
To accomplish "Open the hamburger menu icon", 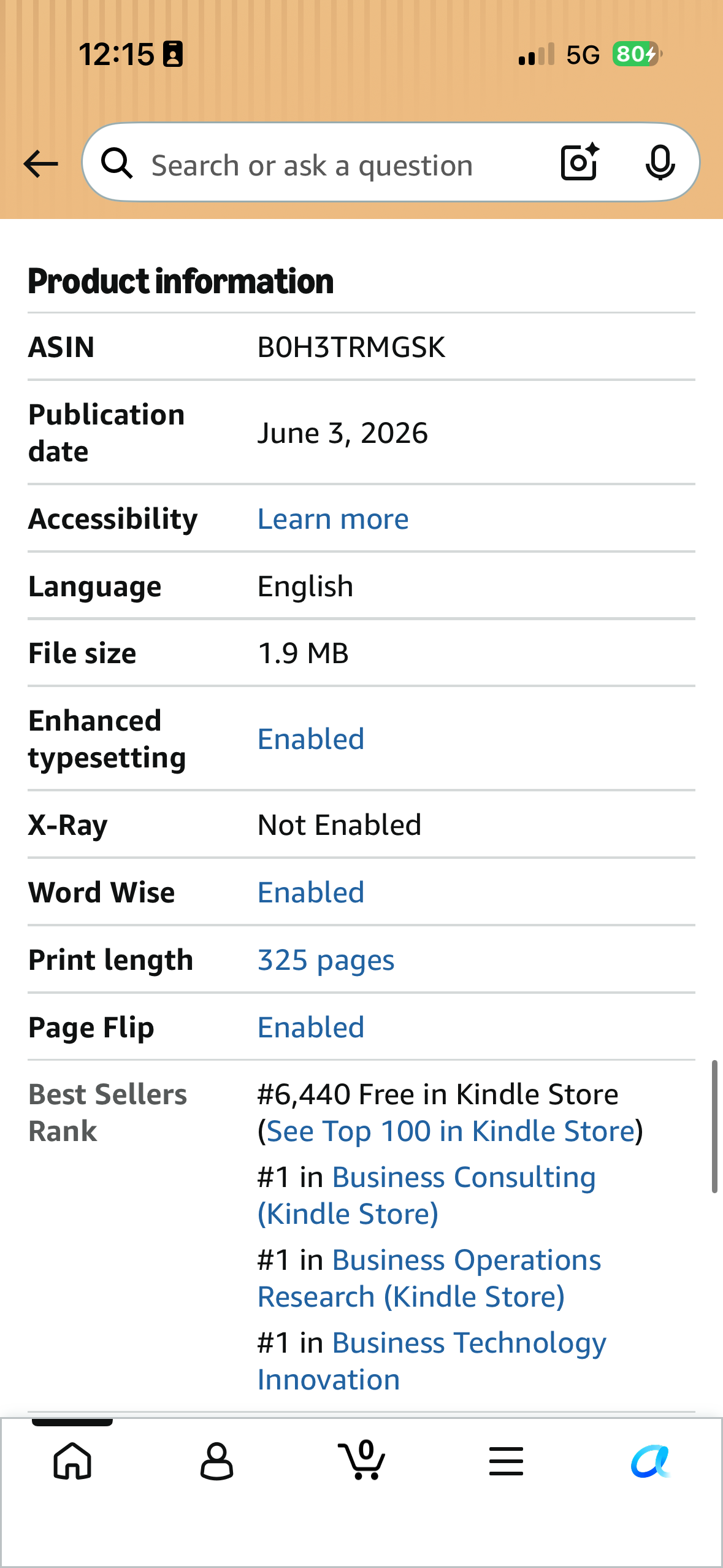I will coord(506,1461).
